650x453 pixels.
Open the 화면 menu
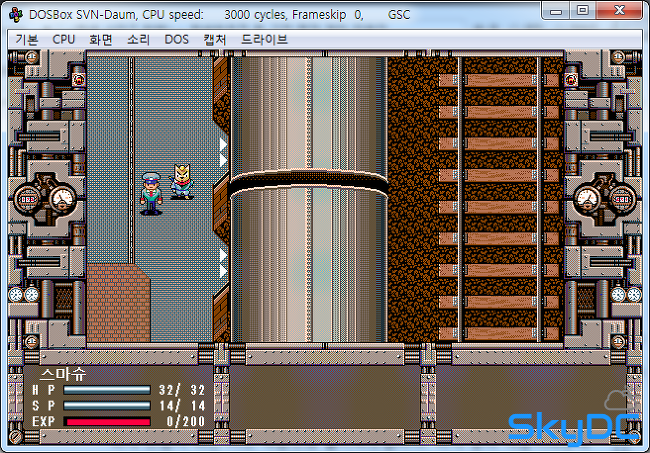click(x=101, y=40)
